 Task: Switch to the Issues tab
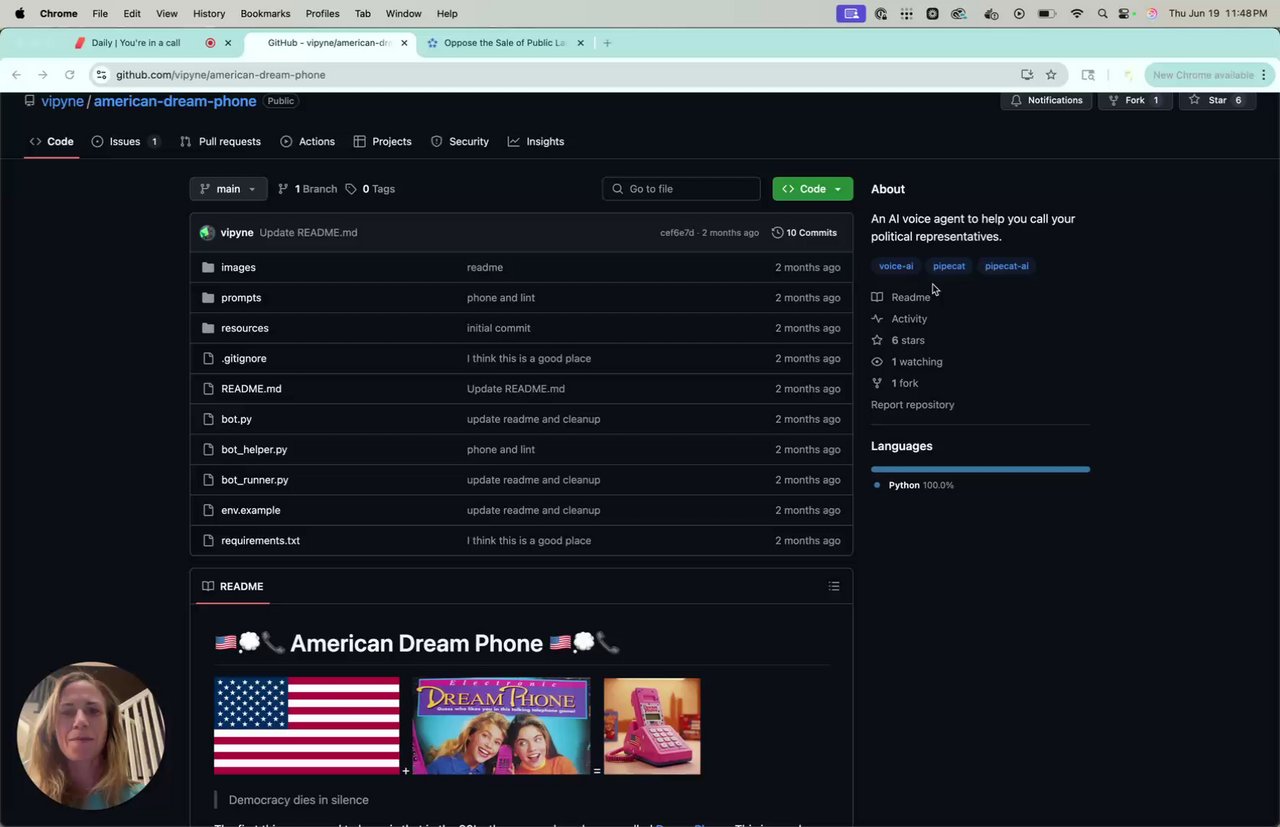pyautogui.click(x=125, y=142)
